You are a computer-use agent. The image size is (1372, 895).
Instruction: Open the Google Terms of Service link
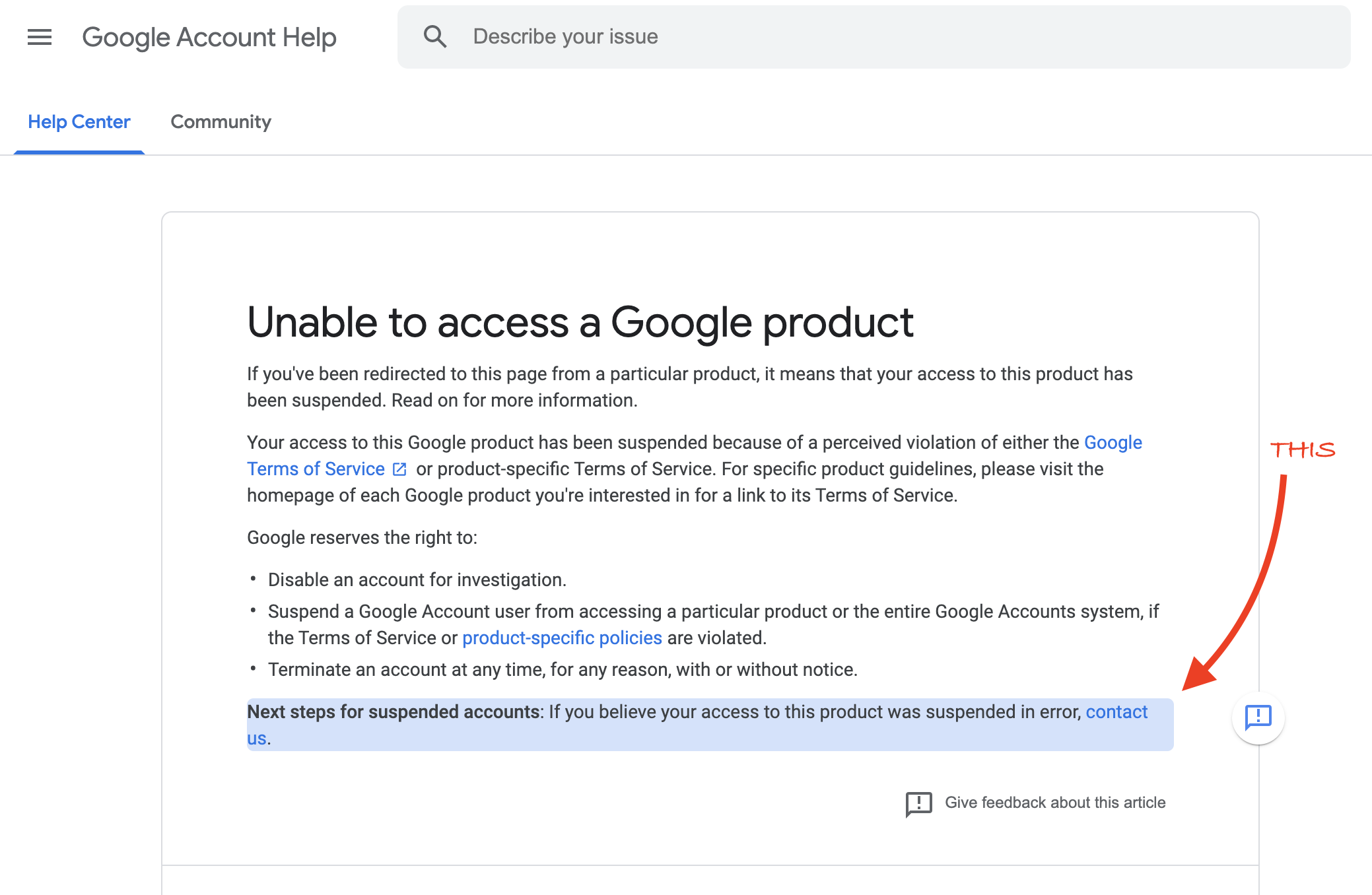[316, 469]
